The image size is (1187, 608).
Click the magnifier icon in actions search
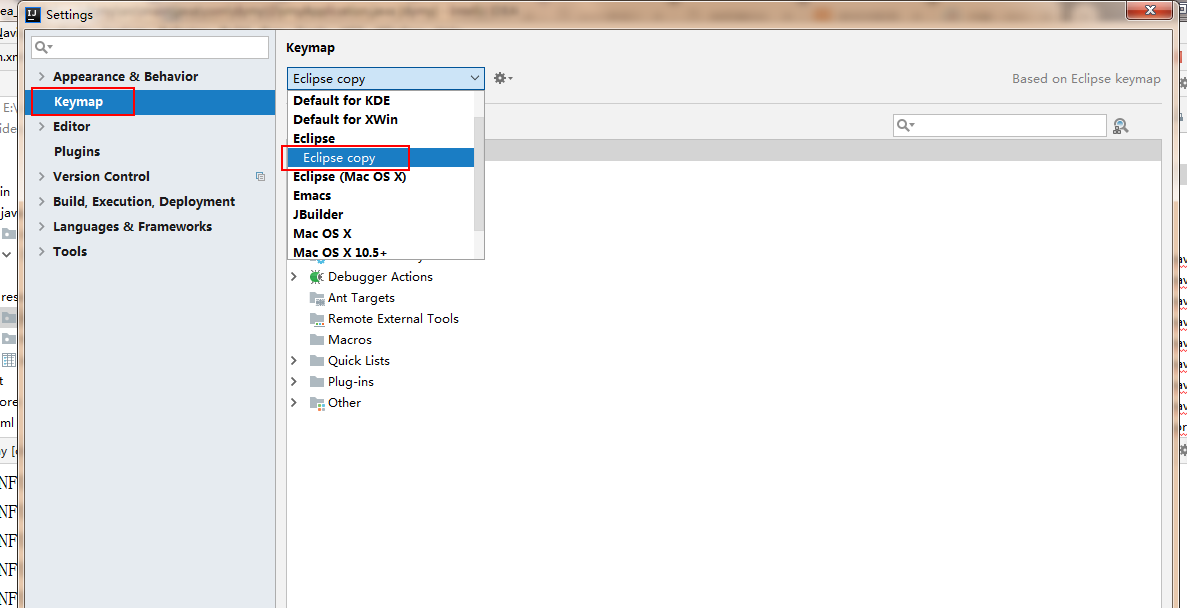click(x=906, y=126)
